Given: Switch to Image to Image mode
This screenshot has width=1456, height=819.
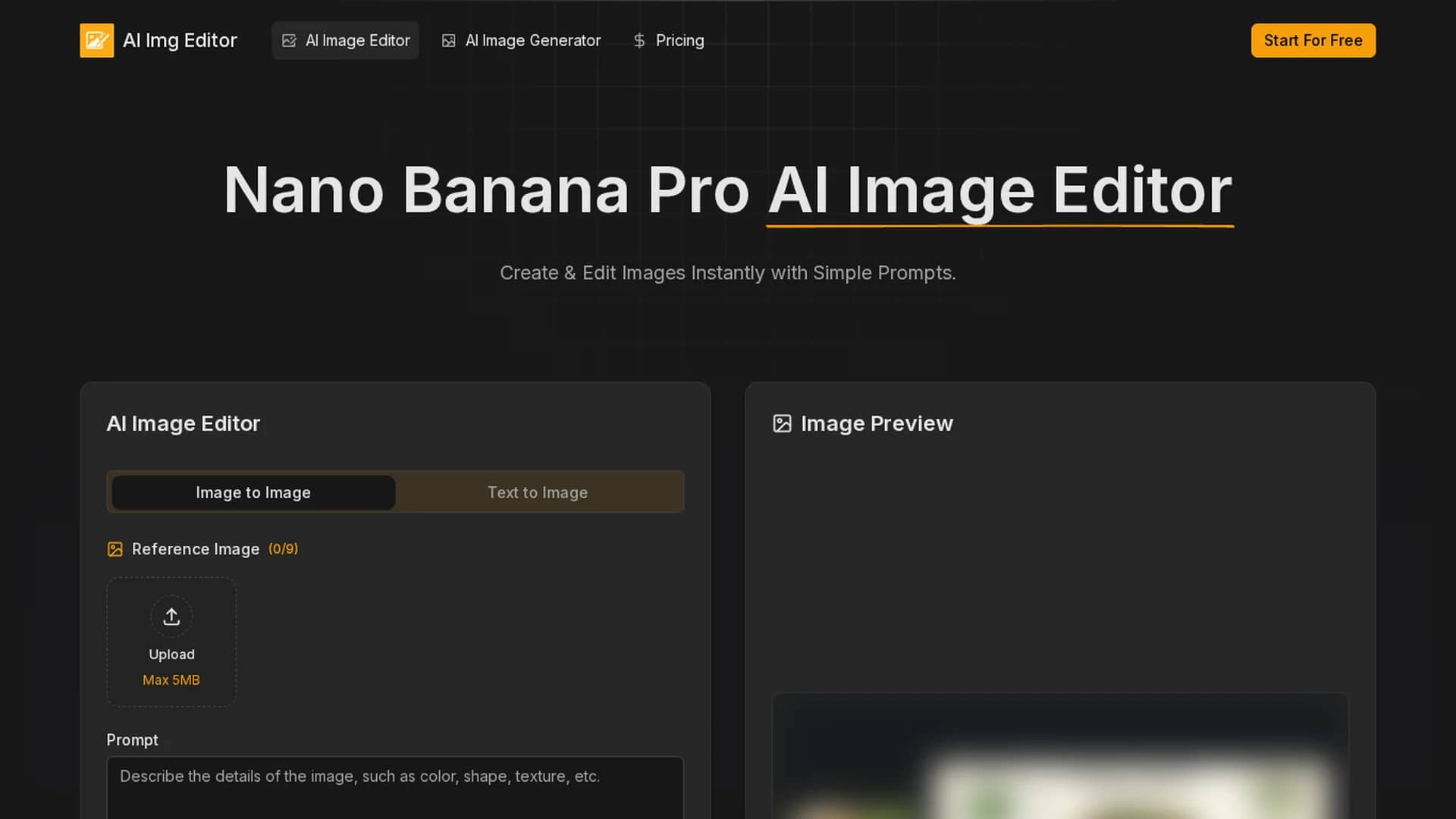Looking at the screenshot, I should coord(253,492).
